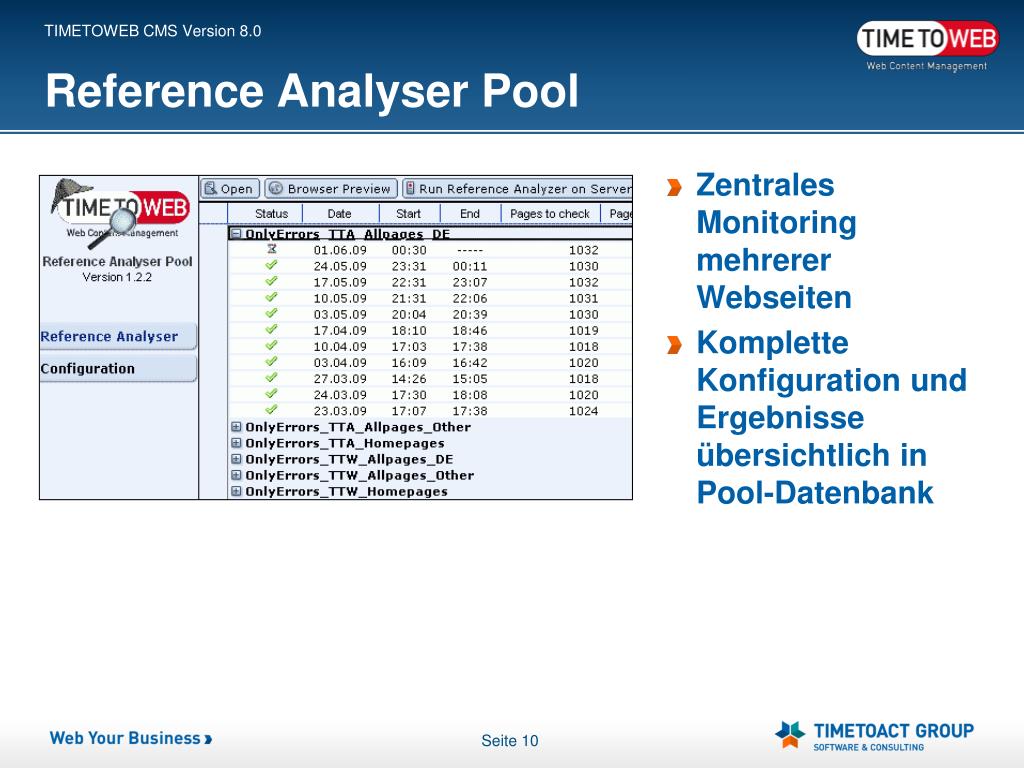The width and height of the screenshot is (1024, 768).
Task: Click the end time 16:42
Action: click(470, 362)
